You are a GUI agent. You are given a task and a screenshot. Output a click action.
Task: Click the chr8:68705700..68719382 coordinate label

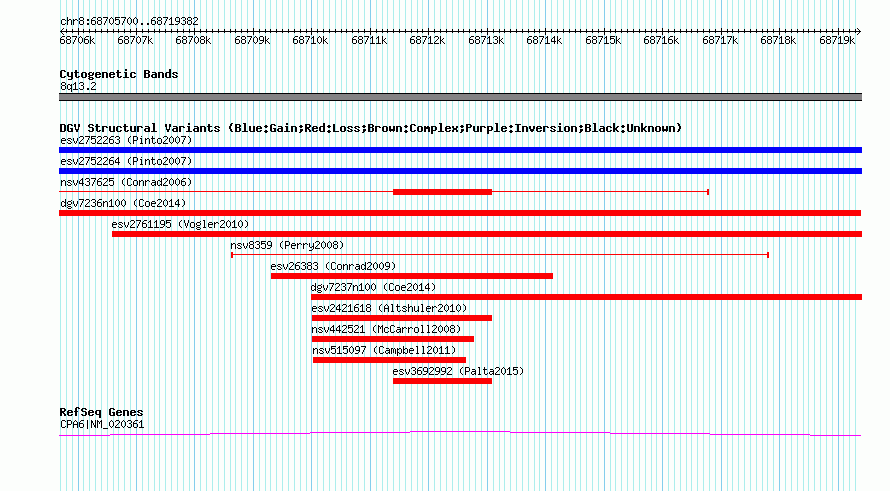pyautogui.click(x=129, y=21)
